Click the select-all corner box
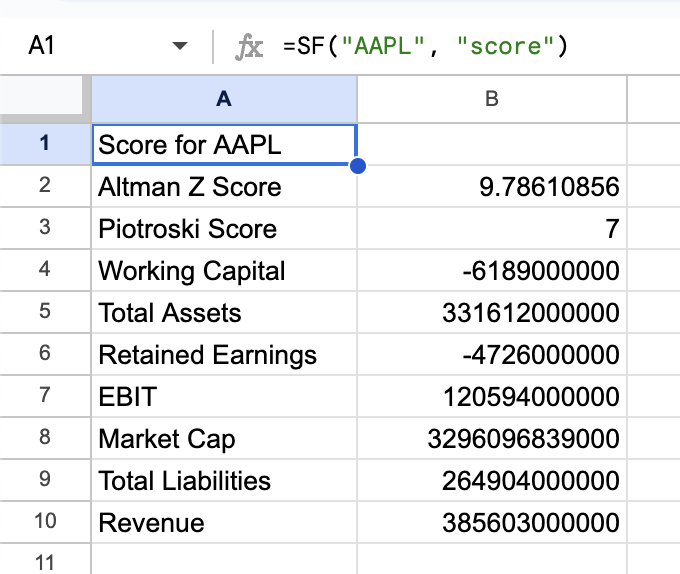Screen dimensions: 680x574 tap(41, 95)
